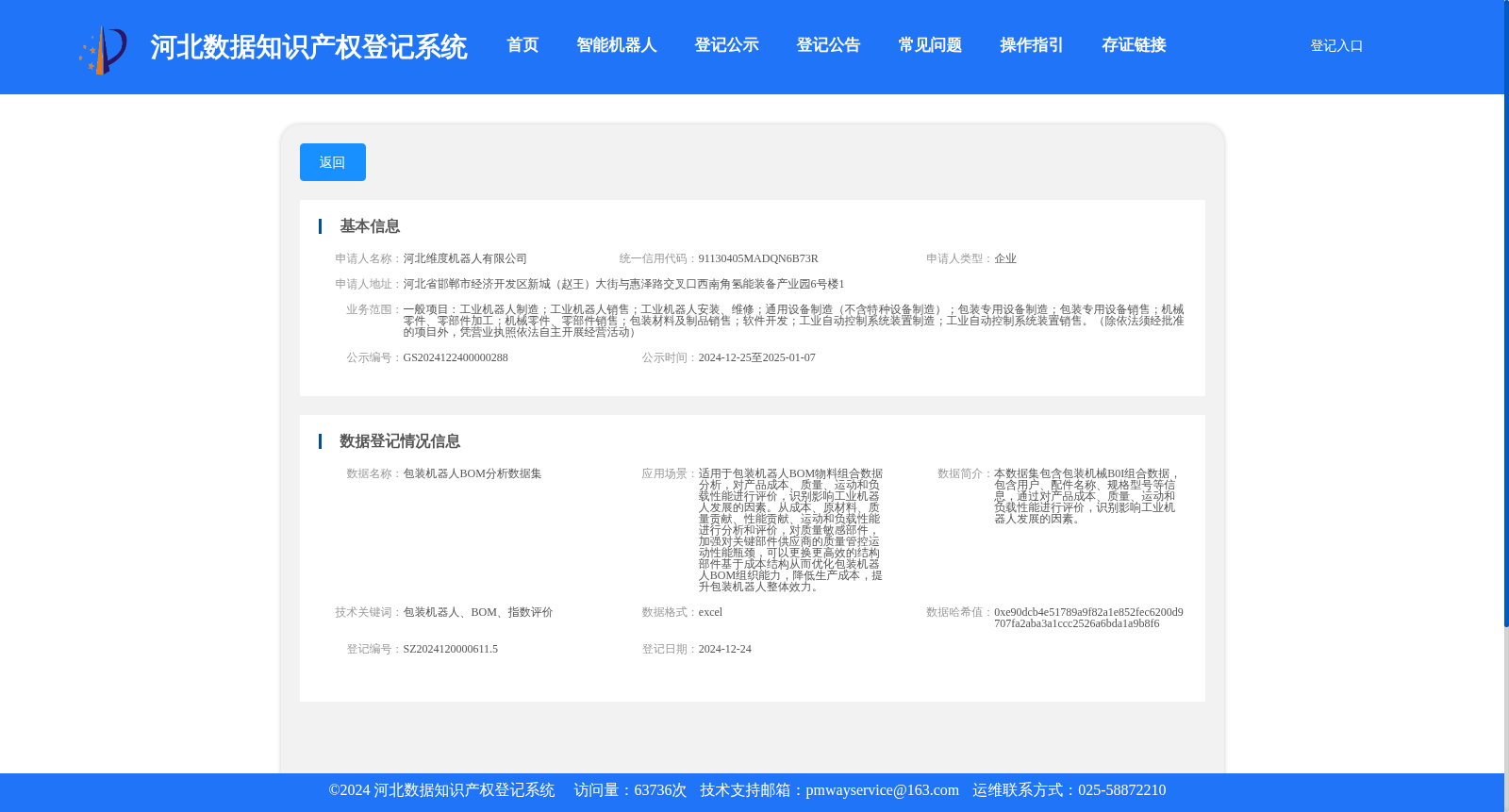Click the 河北数据知识产权登记系统 site title
Image resolution: width=1509 pixels, height=812 pixels.
(308, 47)
